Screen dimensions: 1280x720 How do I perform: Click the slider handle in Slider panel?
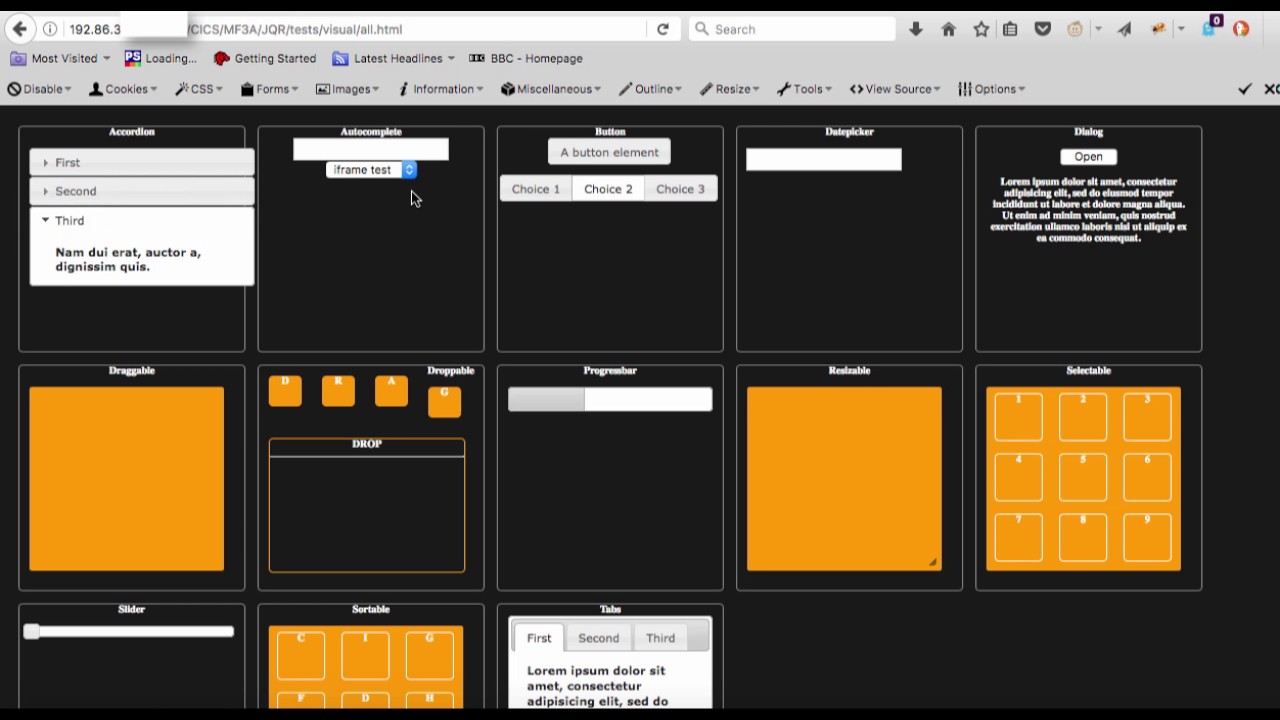click(32, 631)
